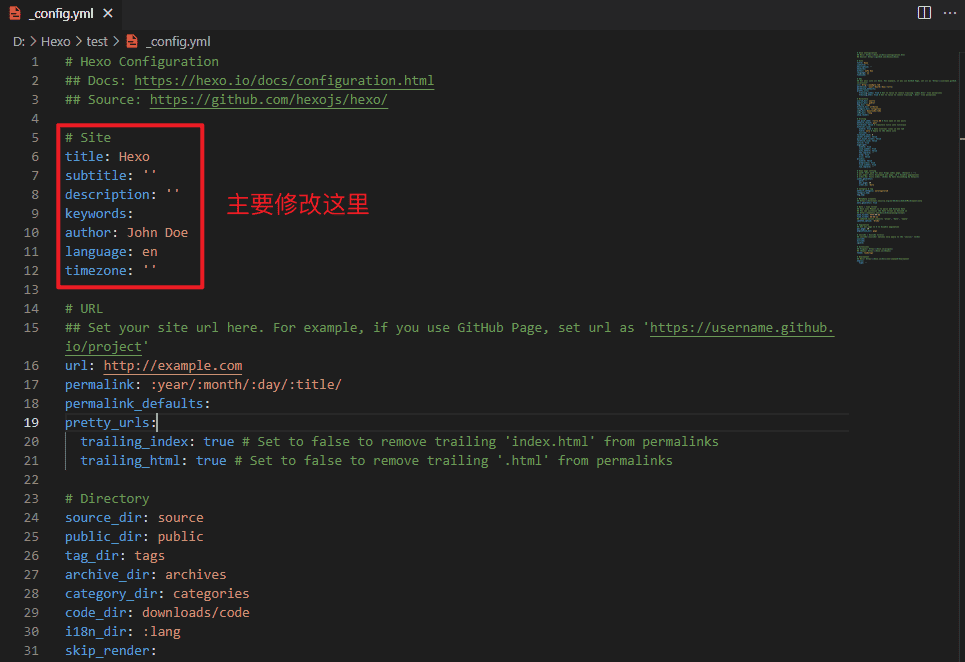Click 'code_dir: downloads/code' line
The height and width of the screenshot is (662, 965).
click(x=157, y=613)
